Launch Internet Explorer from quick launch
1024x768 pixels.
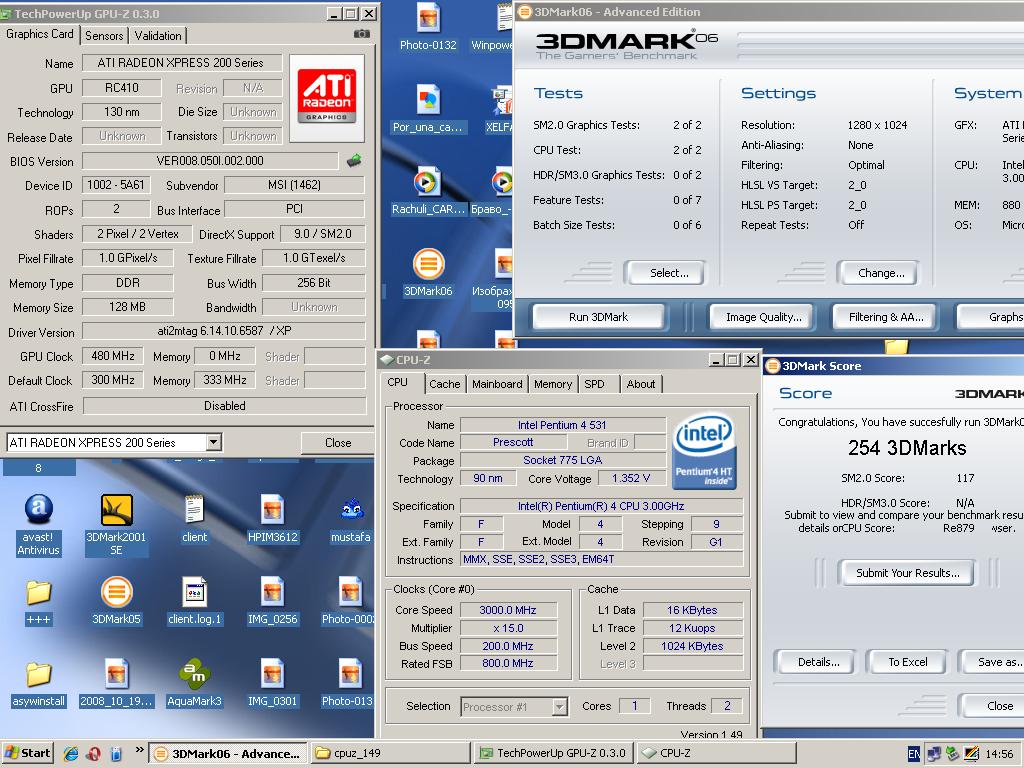pos(71,753)
